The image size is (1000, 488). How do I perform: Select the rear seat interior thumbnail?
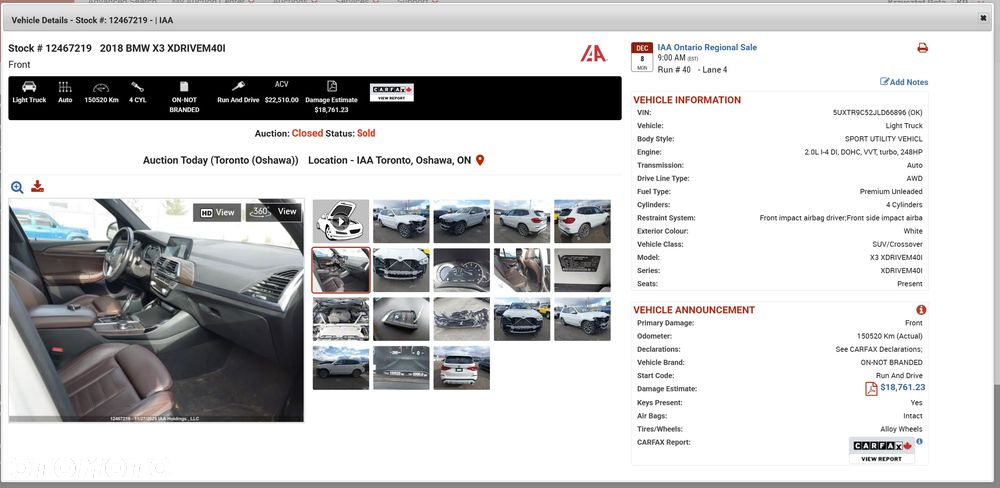tap(522, 270)
